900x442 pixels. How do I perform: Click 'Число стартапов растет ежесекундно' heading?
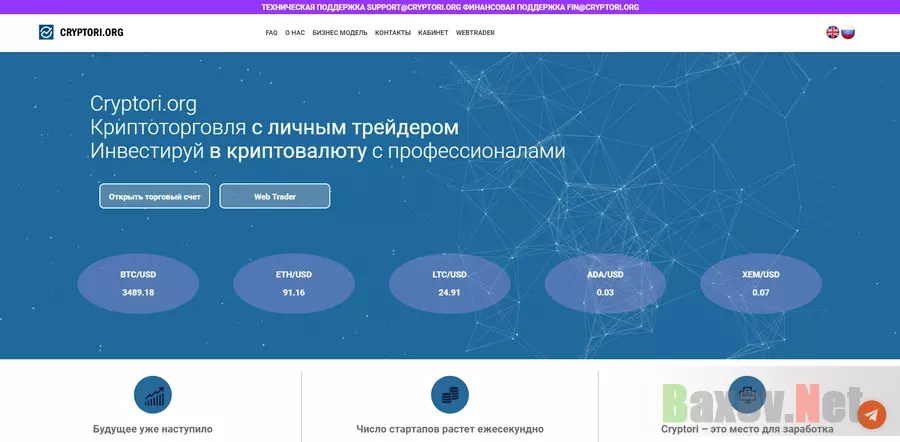(x=450, y=429)
